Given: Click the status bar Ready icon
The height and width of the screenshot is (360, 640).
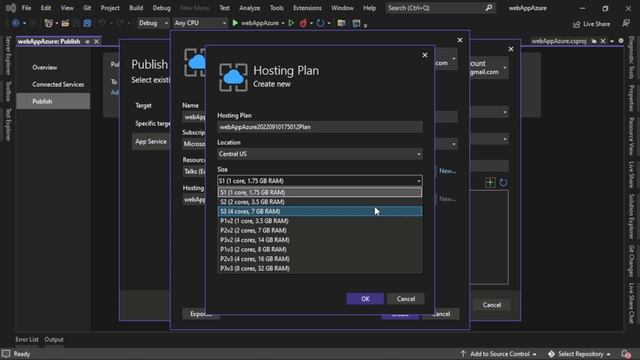Looking at the screenshot, I should click(x=6, y=354).
